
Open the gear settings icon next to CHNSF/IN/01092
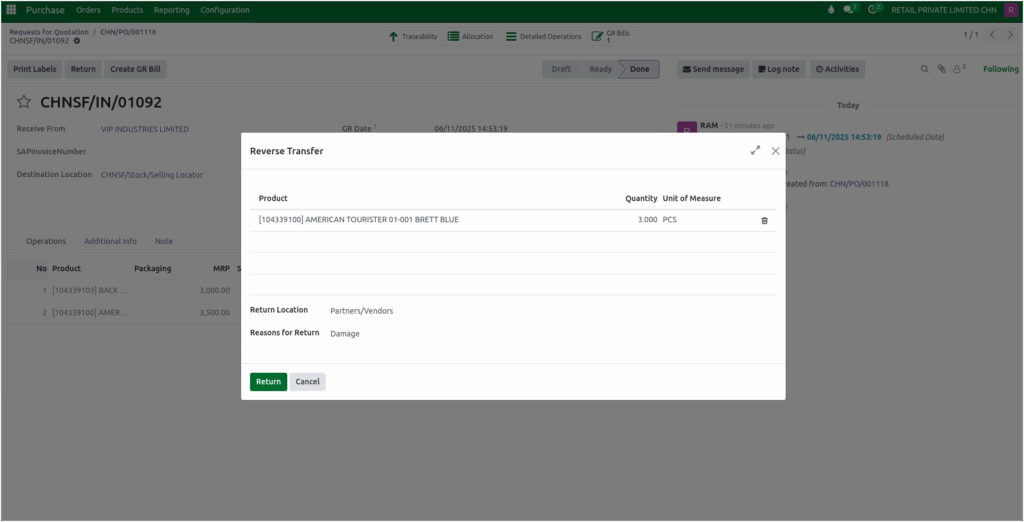[x=77, y=41]
